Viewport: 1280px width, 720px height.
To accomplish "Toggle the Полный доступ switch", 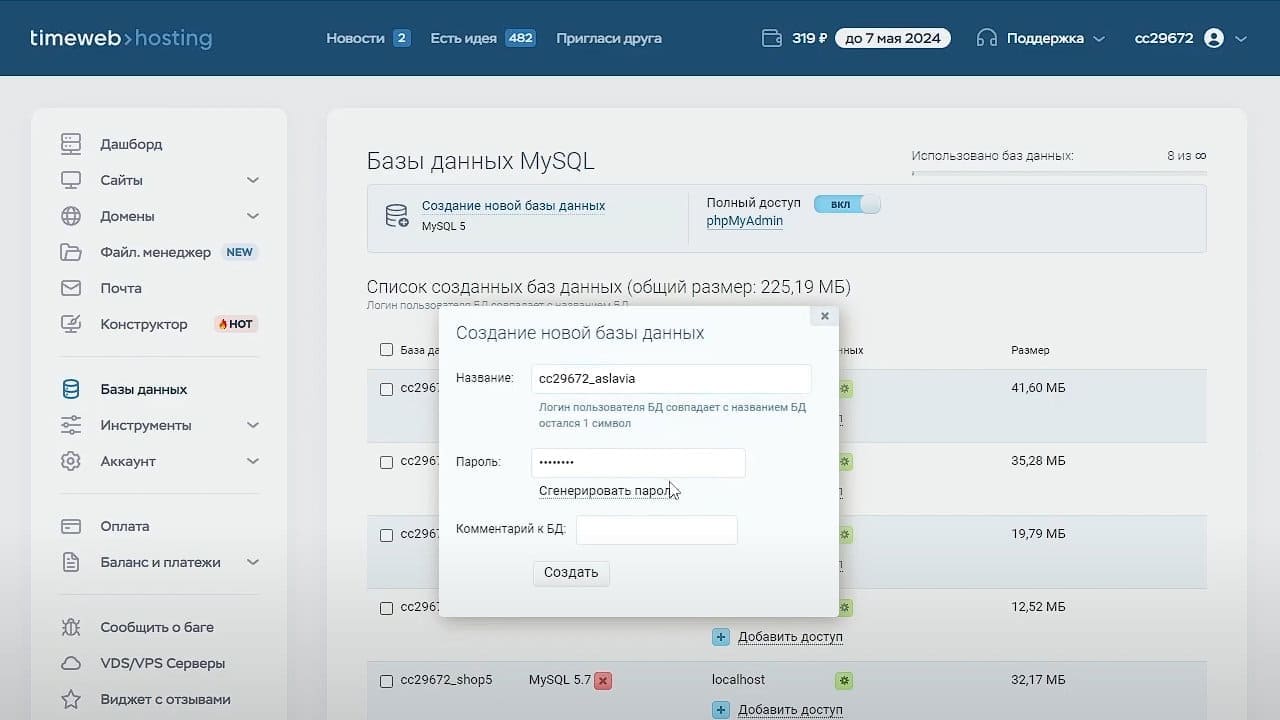I will point(847,204).
